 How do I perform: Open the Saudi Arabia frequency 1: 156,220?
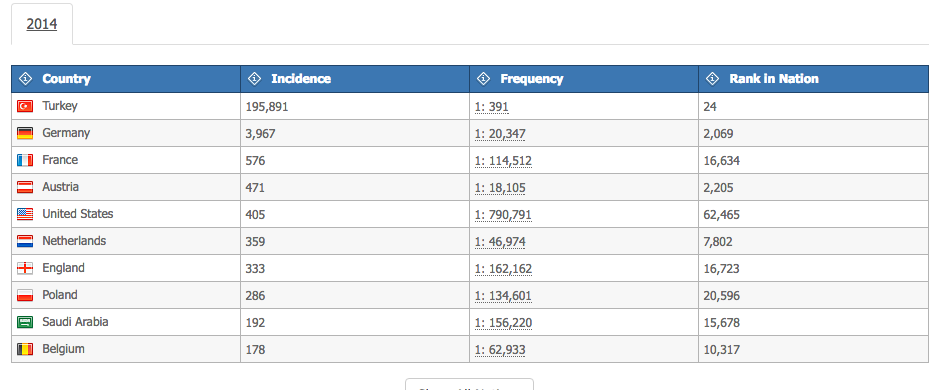point(503,322)
